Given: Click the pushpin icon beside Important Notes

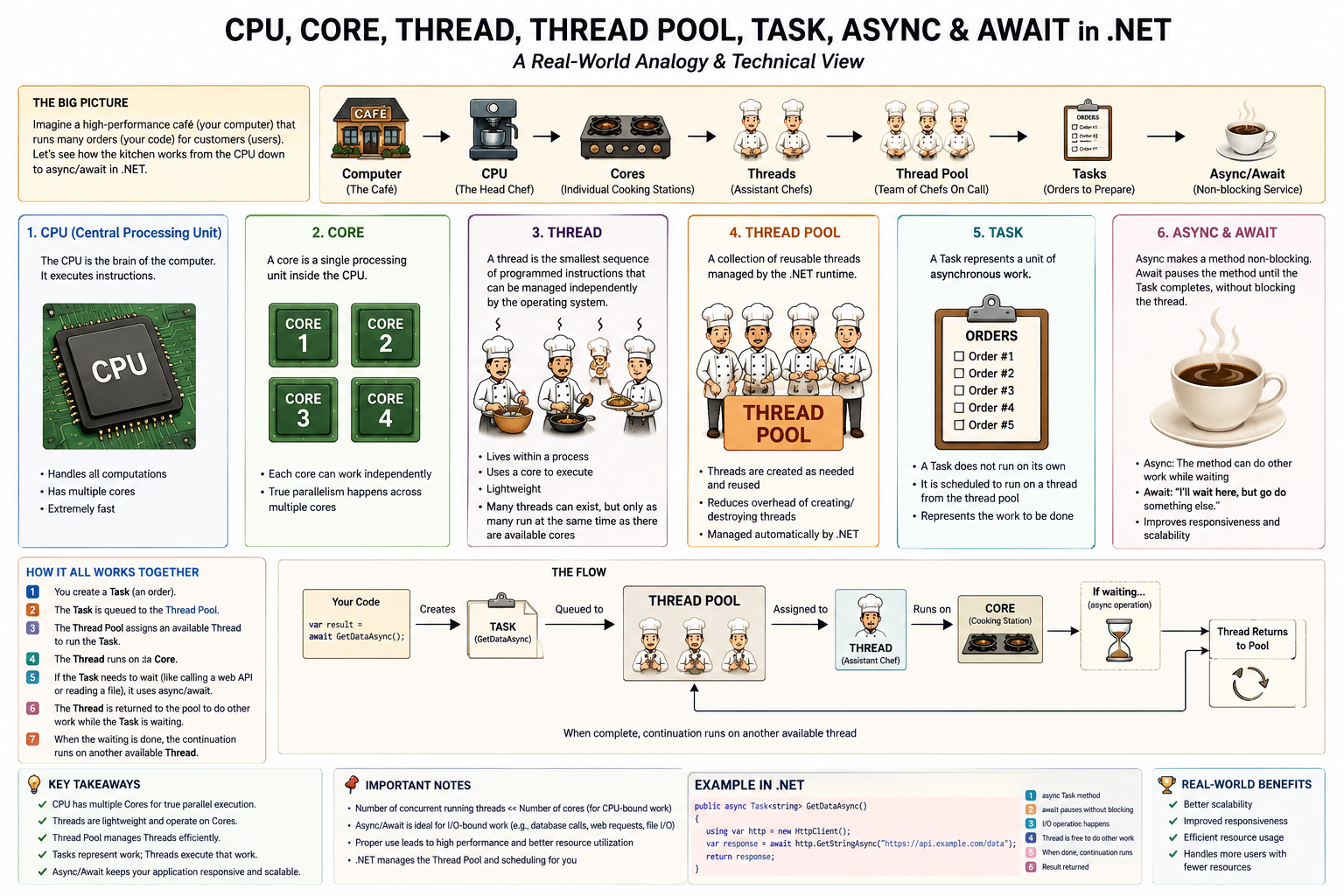Looking at the screenshot, I should click(x=352, y=784).
